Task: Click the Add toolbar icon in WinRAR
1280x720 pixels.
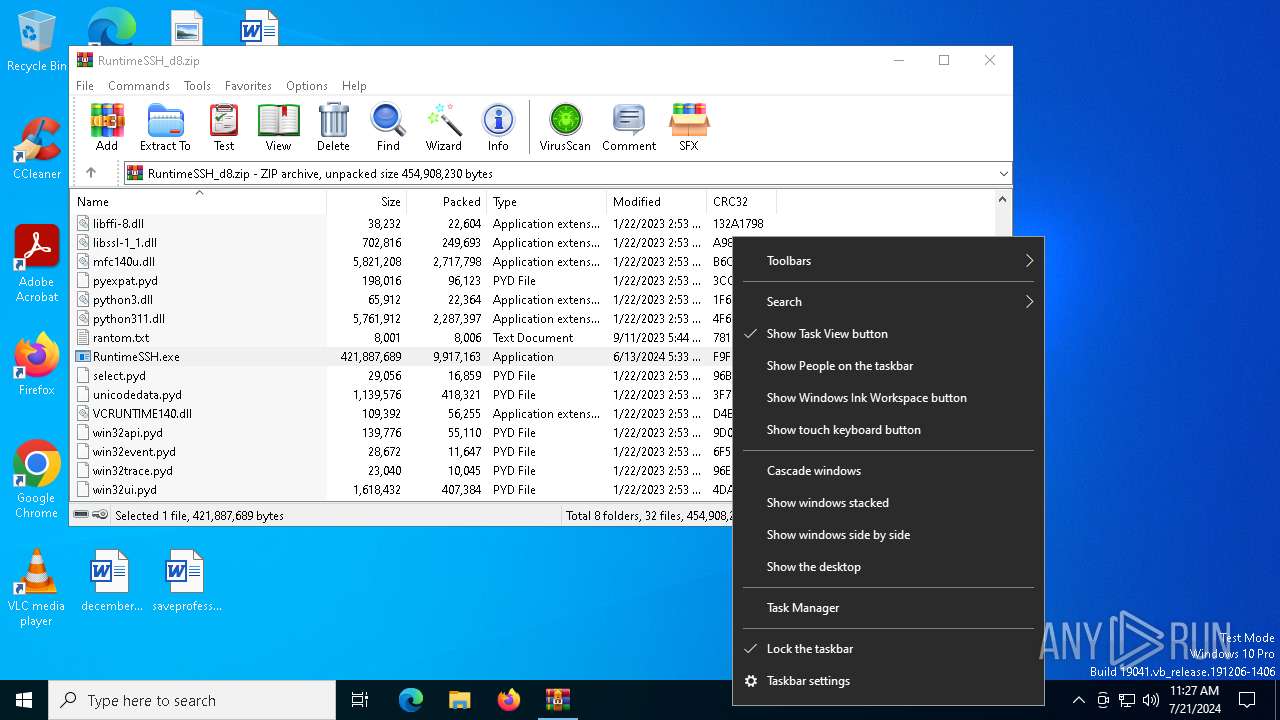Action: pyautogui.click(x=107, y=127)
